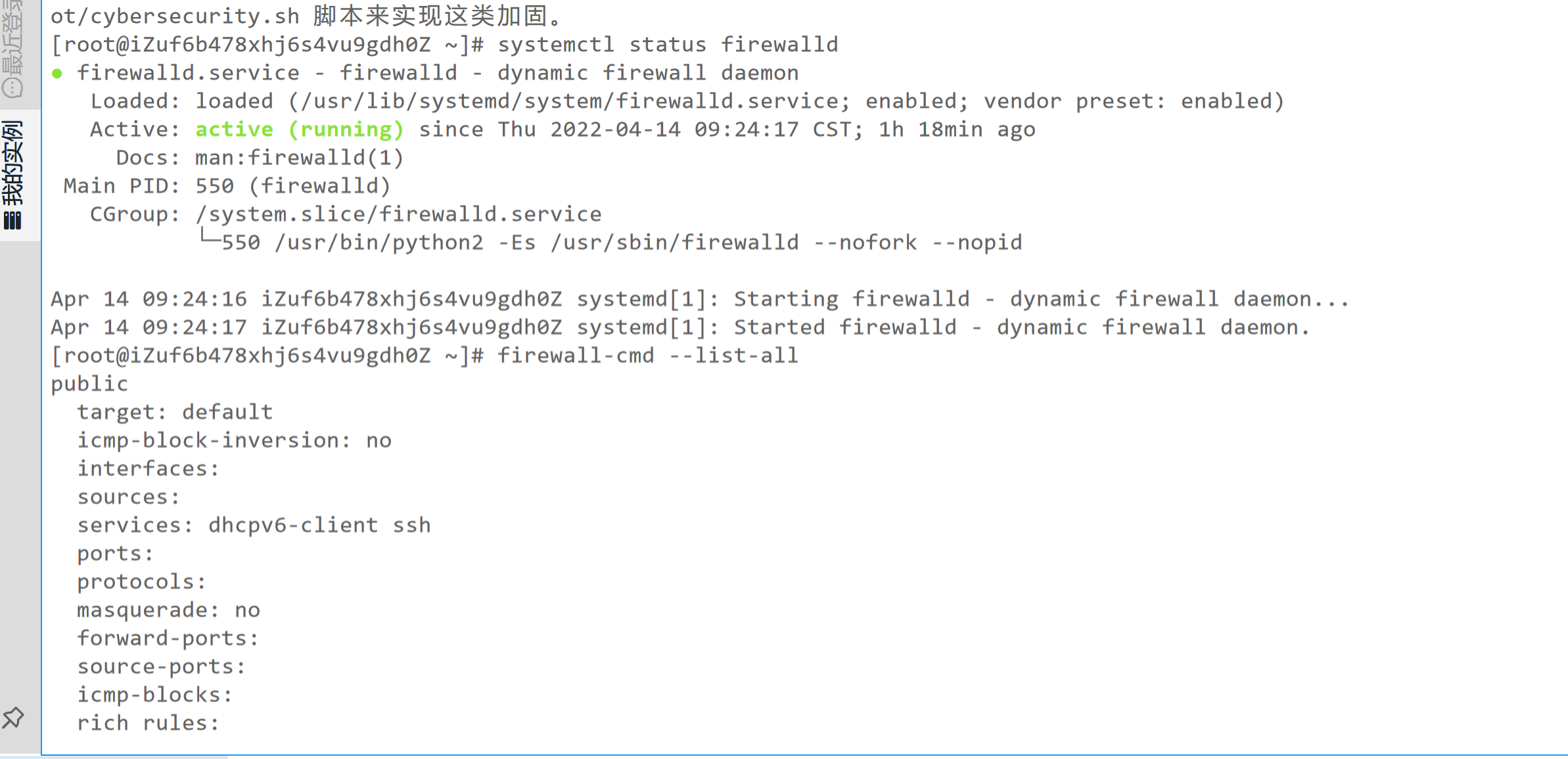This screenshot has height=759, width=1568.
Task: Click the instances icon beside 我的实例
Action: [12, 221]
